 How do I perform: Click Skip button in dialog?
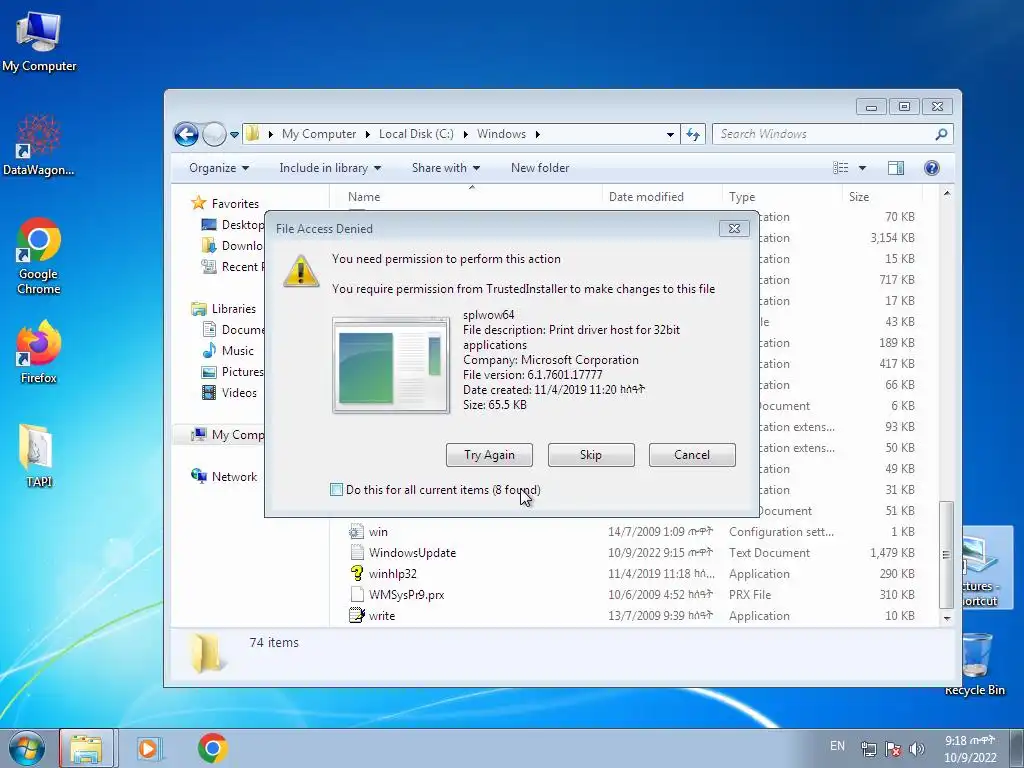pos(591,455)
